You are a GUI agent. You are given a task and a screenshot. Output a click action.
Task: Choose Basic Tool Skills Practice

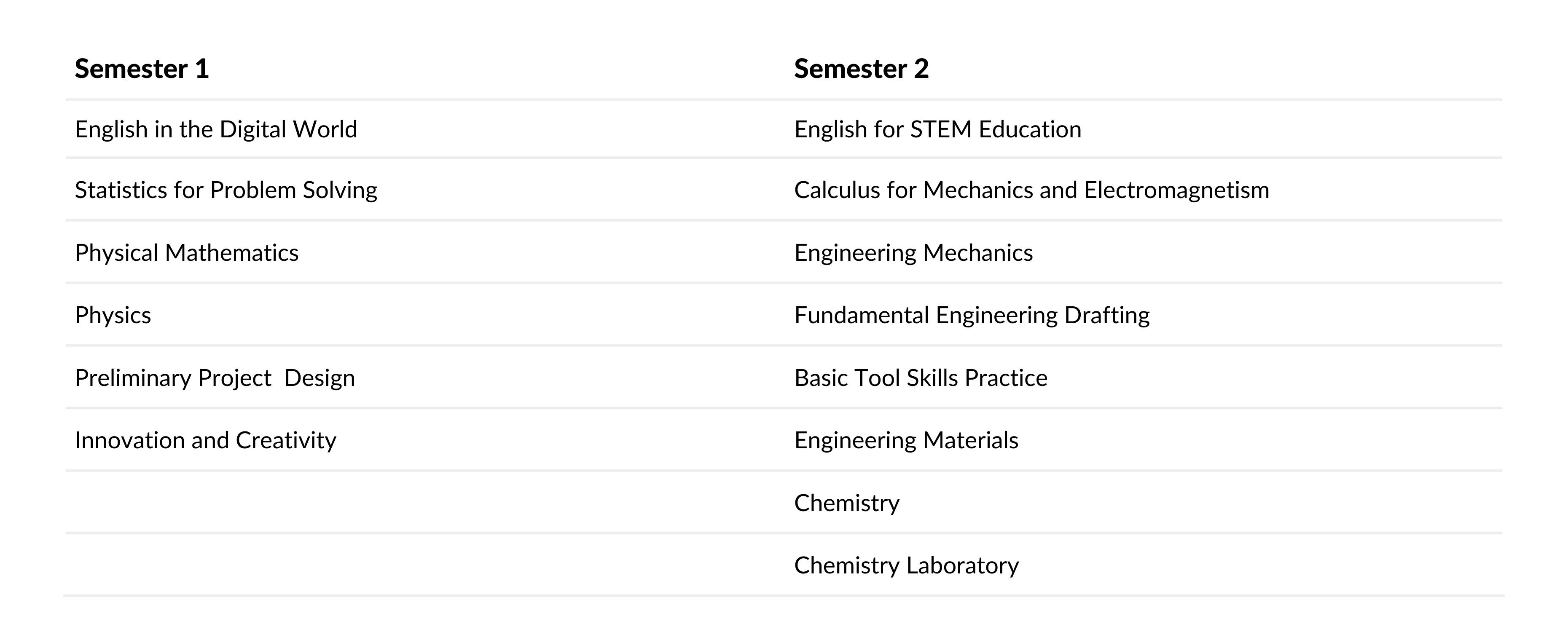[921, 378]
